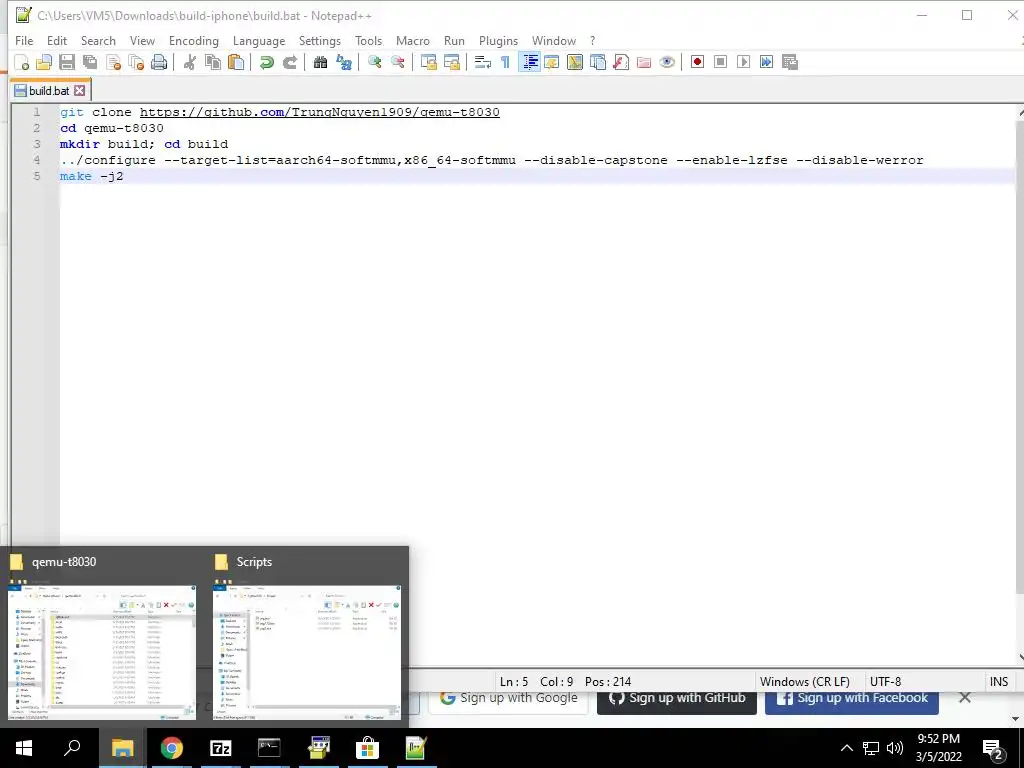Run macro multiple times icon
The width and height of the screenshot is (1024, 768).
[x=767, y=62]
